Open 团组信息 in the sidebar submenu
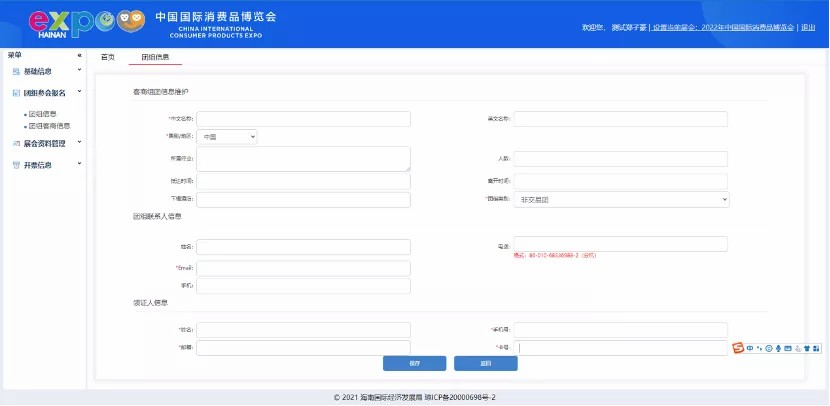Image resolution: width=830 pixels, height=406 pixels. (42, 114)
